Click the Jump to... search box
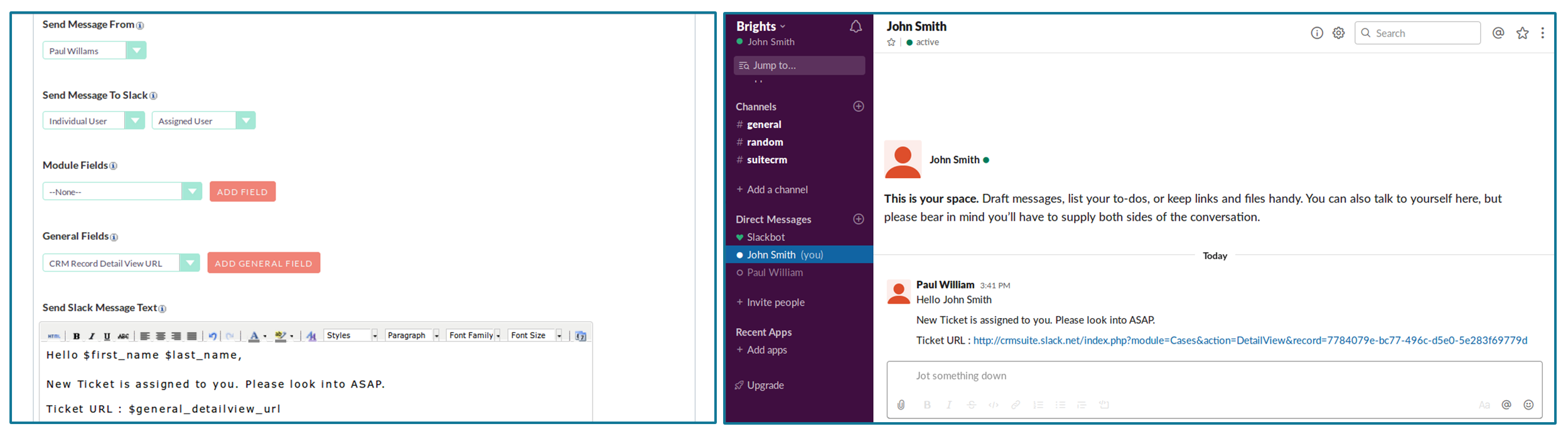 pyautogui.click(x=799, y=65)
